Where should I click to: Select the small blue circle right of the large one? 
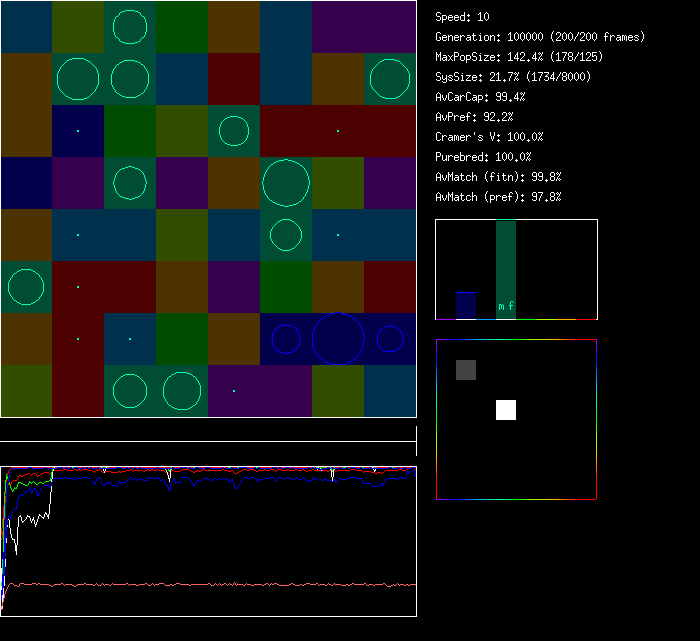[x=390, y=339]
